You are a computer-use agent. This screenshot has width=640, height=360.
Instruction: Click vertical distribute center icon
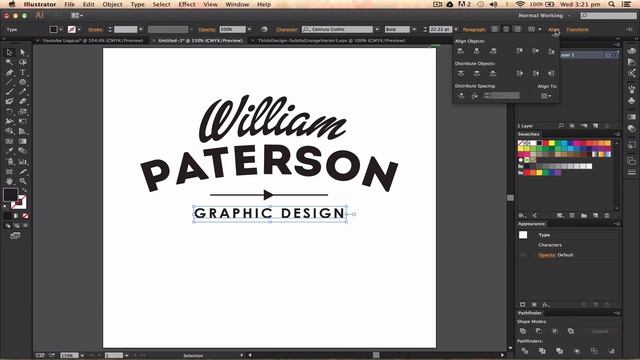476,73
